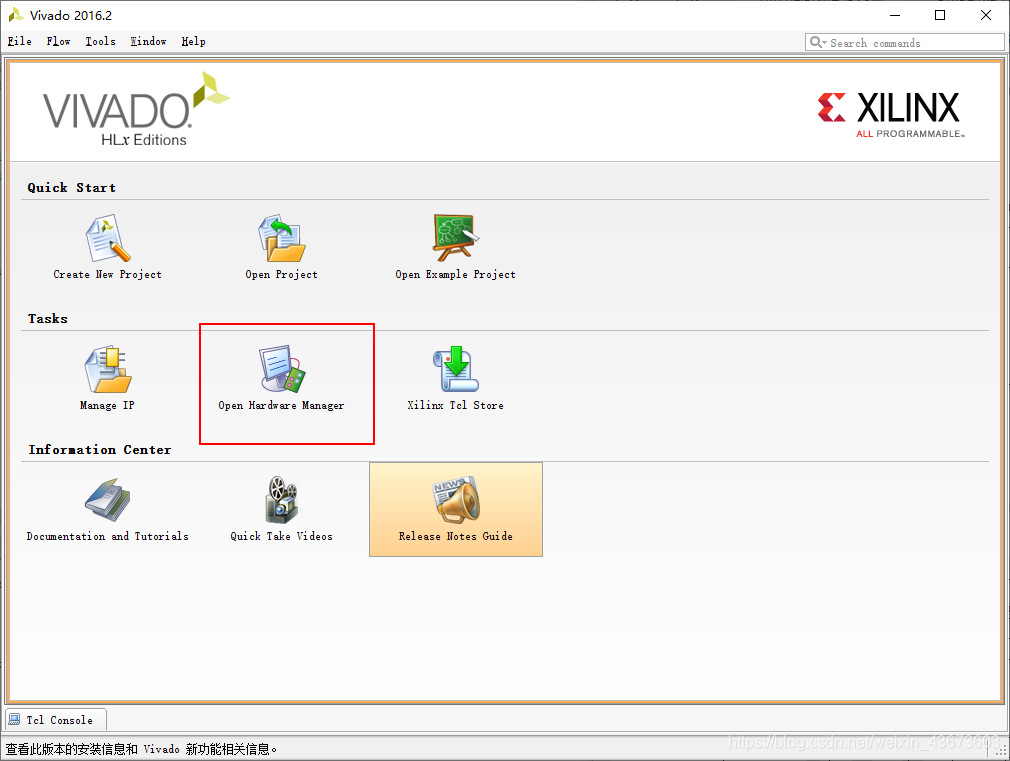
Task: Click the Xilinx All Programmable logo
Action: (891, 115)
